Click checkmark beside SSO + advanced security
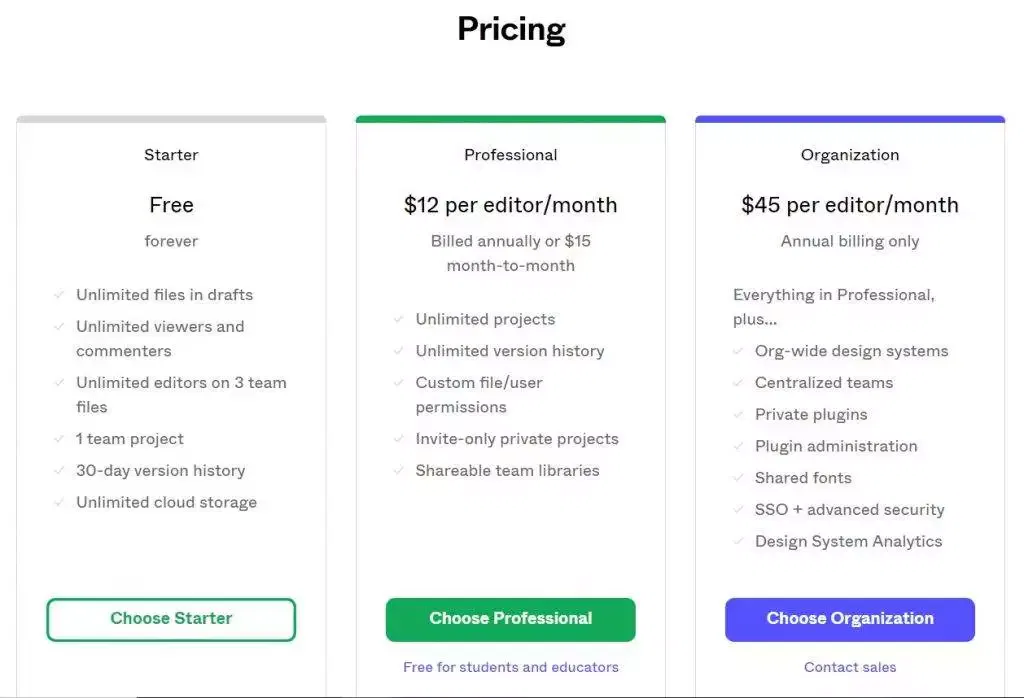 coord(738,510)
